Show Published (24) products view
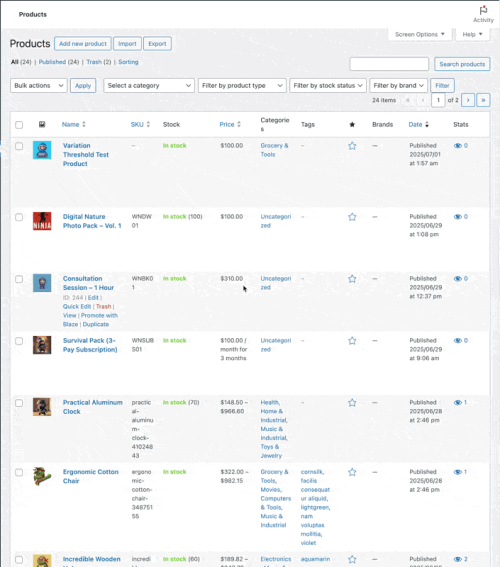500x567 pixels. [59, 62]
